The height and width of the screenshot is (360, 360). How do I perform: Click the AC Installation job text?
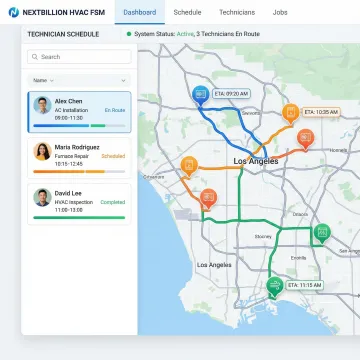71,110
